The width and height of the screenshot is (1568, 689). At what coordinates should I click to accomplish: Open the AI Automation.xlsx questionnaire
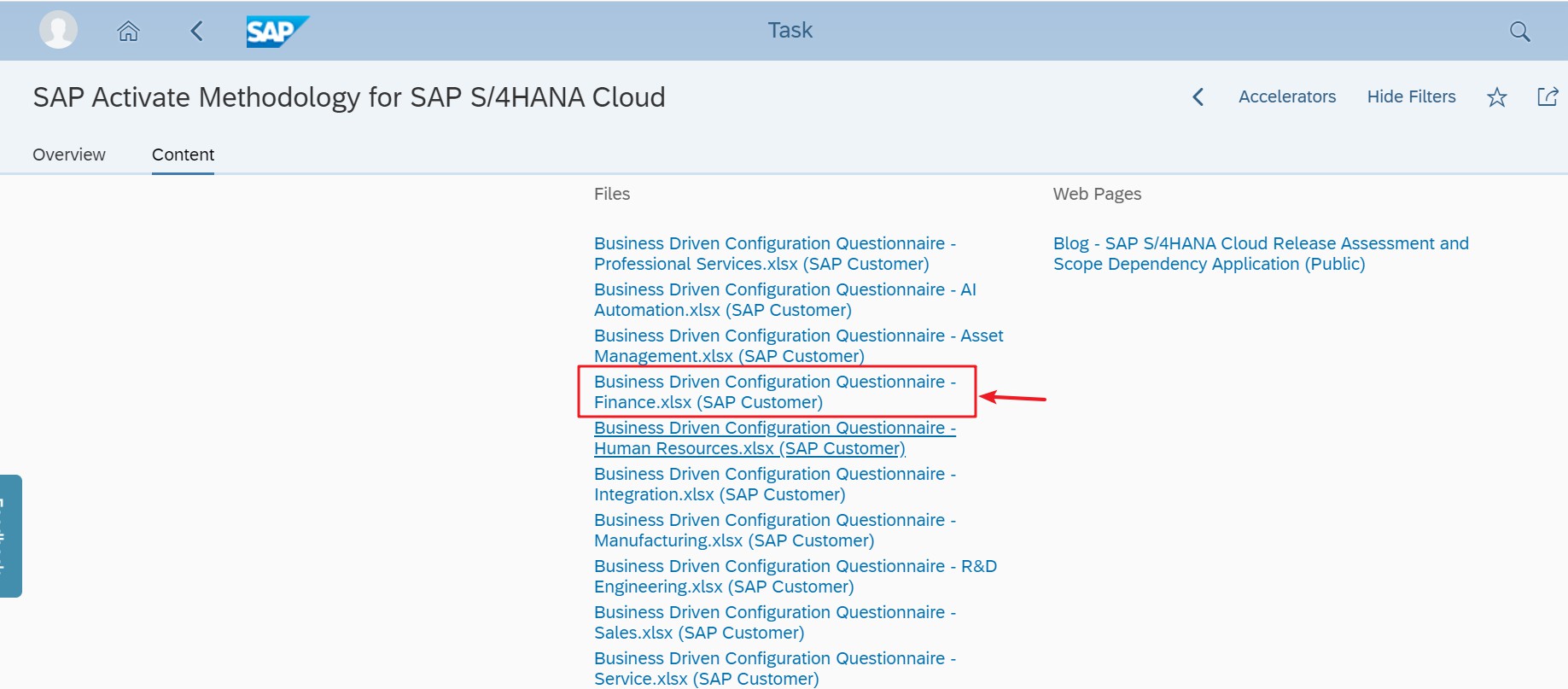tap(784, 300)
